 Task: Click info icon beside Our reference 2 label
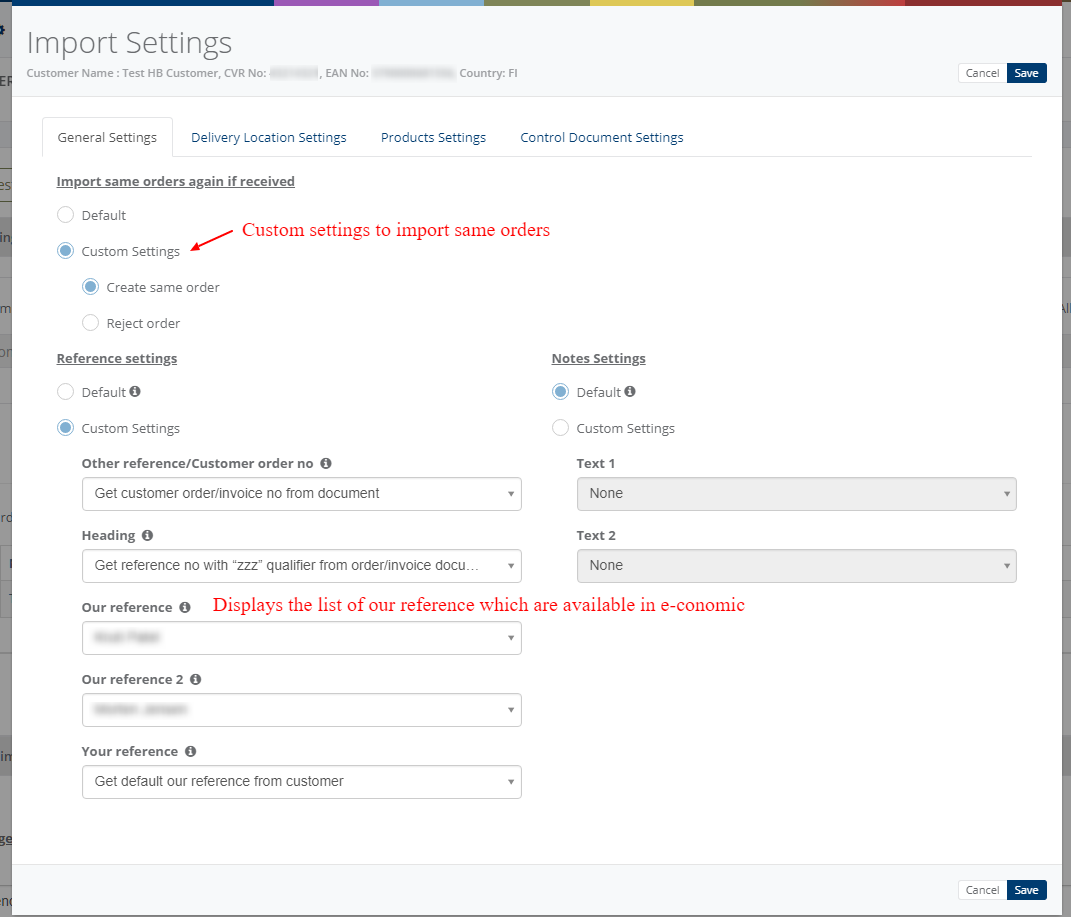[x=195, y=679]
